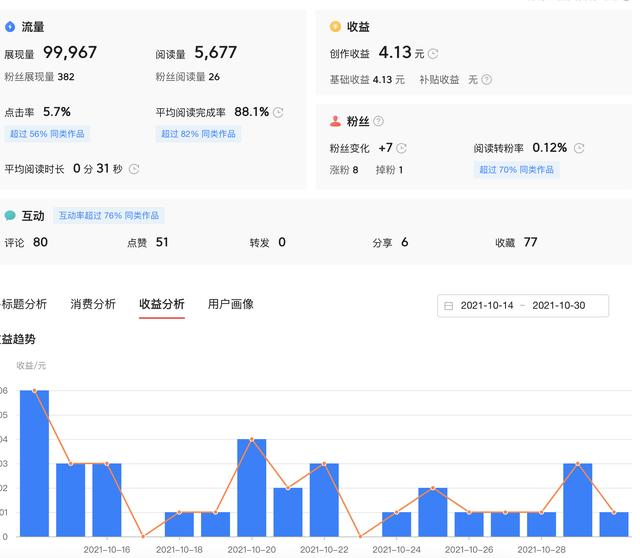Click the bar above 2021-10-20 label

[x=251, y=488]
